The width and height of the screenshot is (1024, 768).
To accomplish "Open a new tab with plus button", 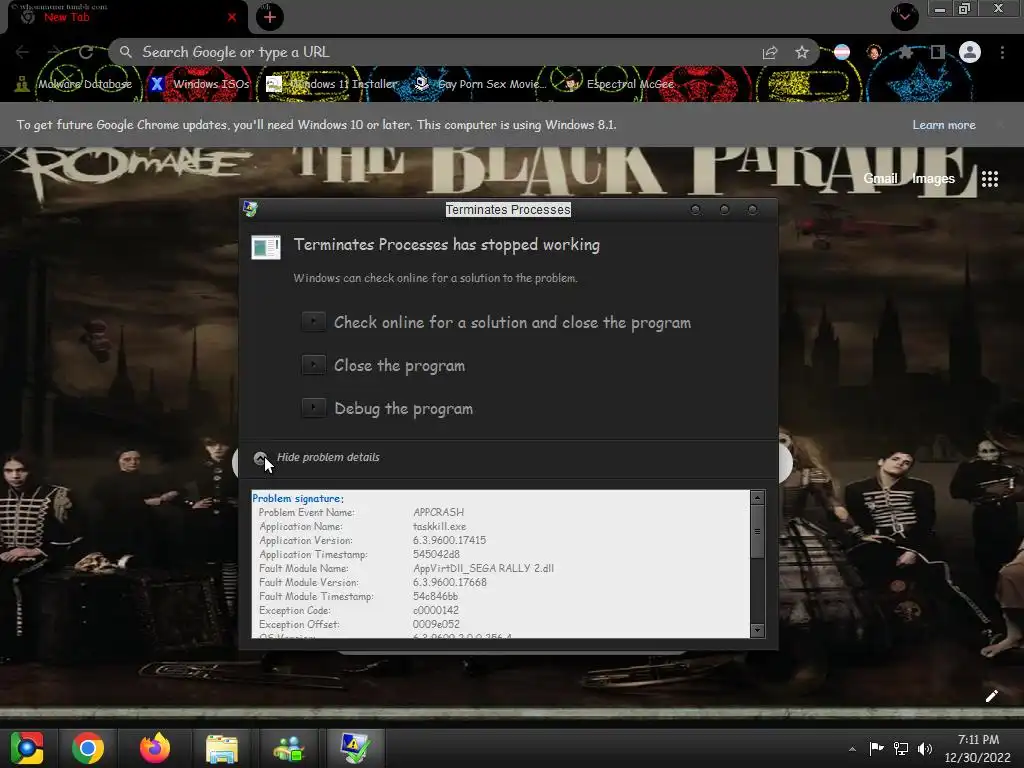I will click(270, 17).
